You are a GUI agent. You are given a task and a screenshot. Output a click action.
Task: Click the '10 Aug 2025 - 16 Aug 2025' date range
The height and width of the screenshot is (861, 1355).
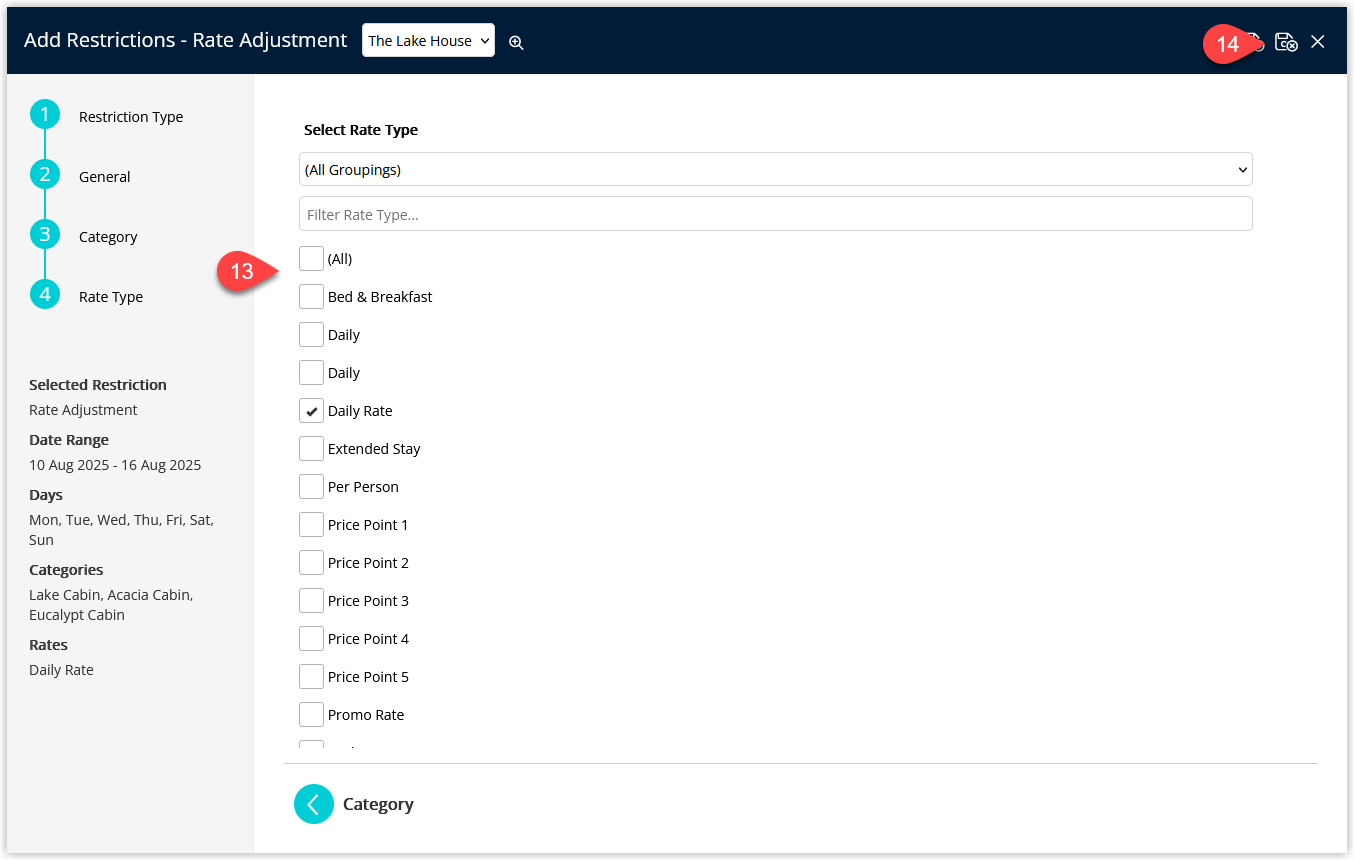[115, 465]
